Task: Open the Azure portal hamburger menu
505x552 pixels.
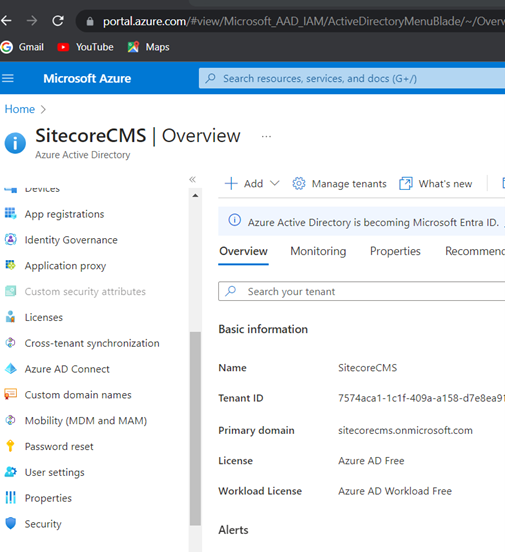Action: pos(8,78)
